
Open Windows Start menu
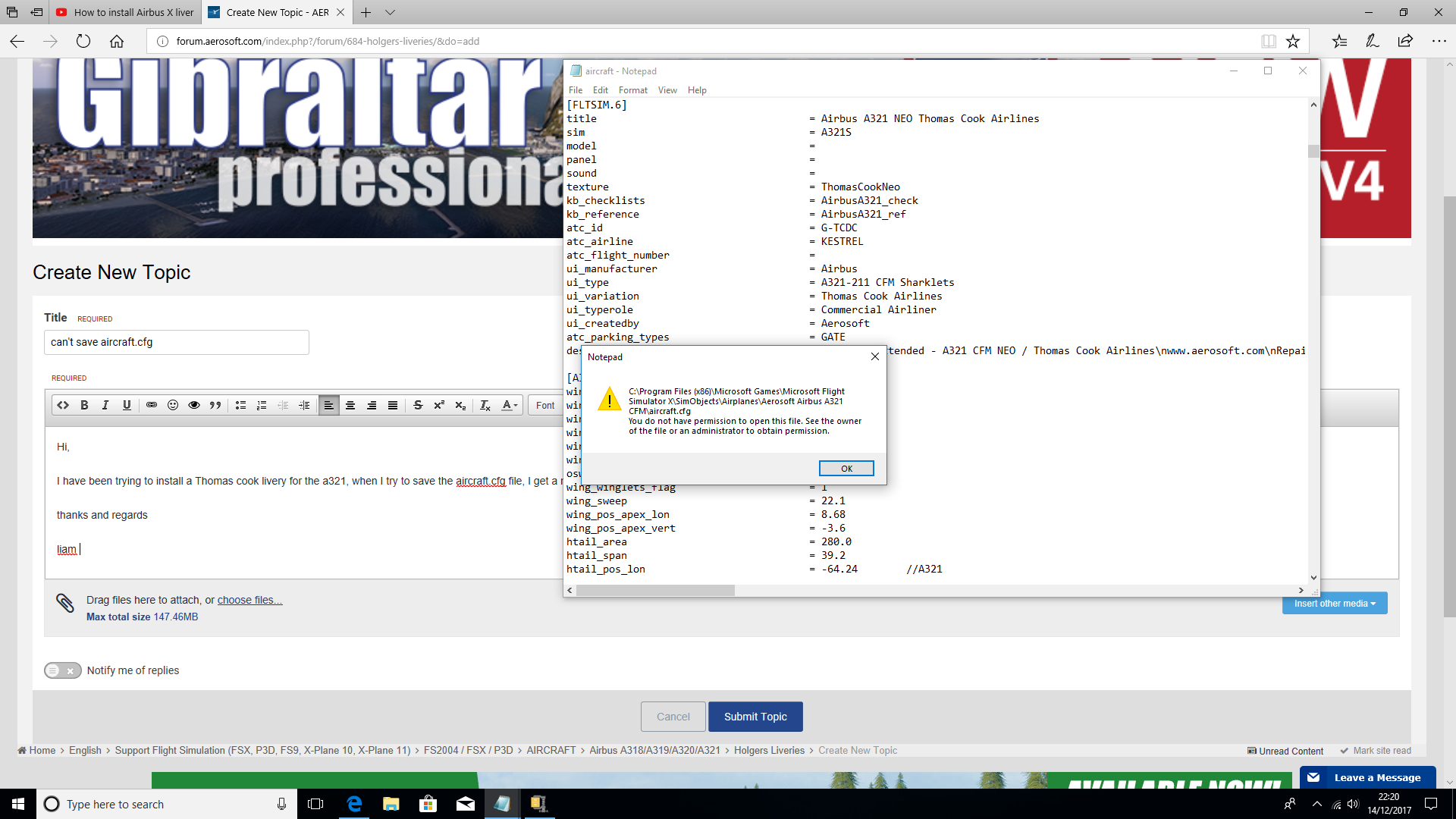click(18, 804)
